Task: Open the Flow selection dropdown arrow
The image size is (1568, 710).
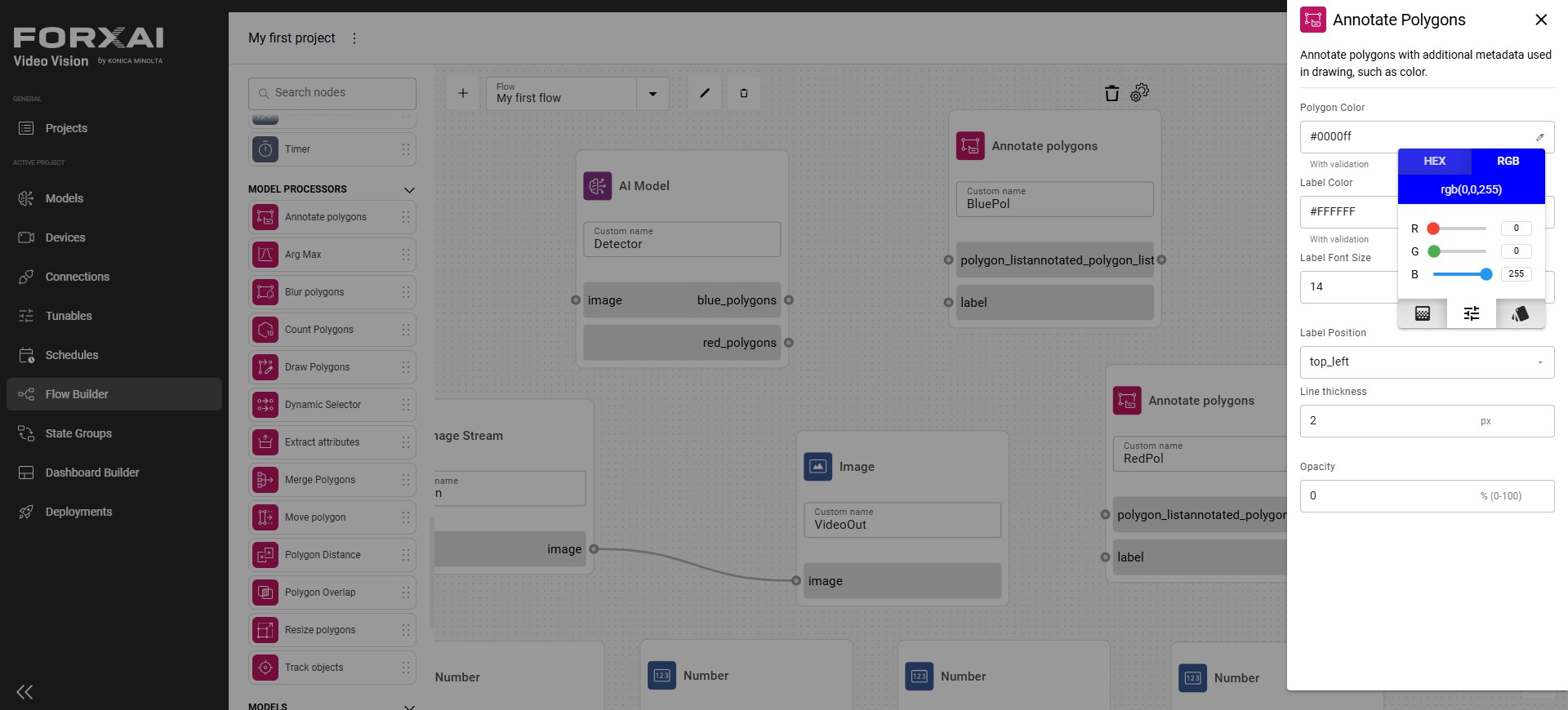Action: [653, 94]
